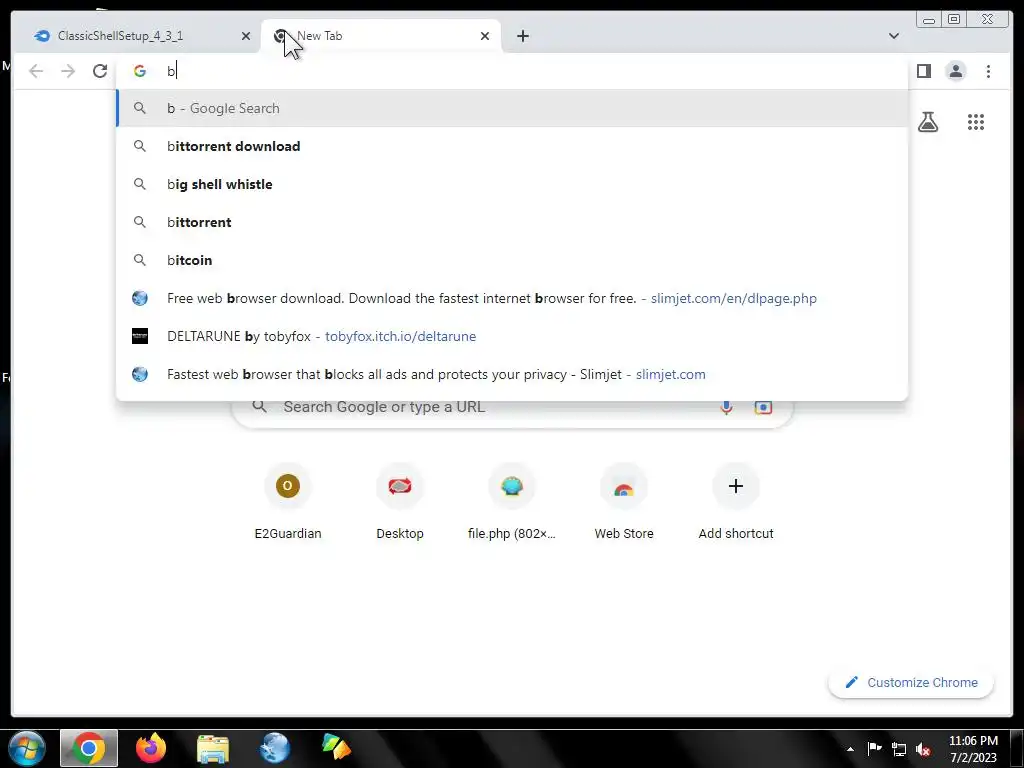
Task: Open the Desktop shortcut tile
Action: point(400,503)
